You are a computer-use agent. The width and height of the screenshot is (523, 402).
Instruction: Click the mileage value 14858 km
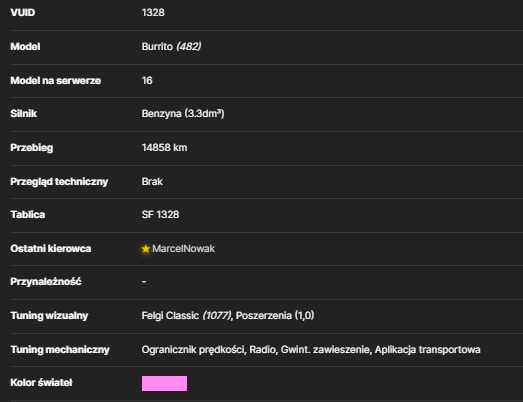point(164,147)
